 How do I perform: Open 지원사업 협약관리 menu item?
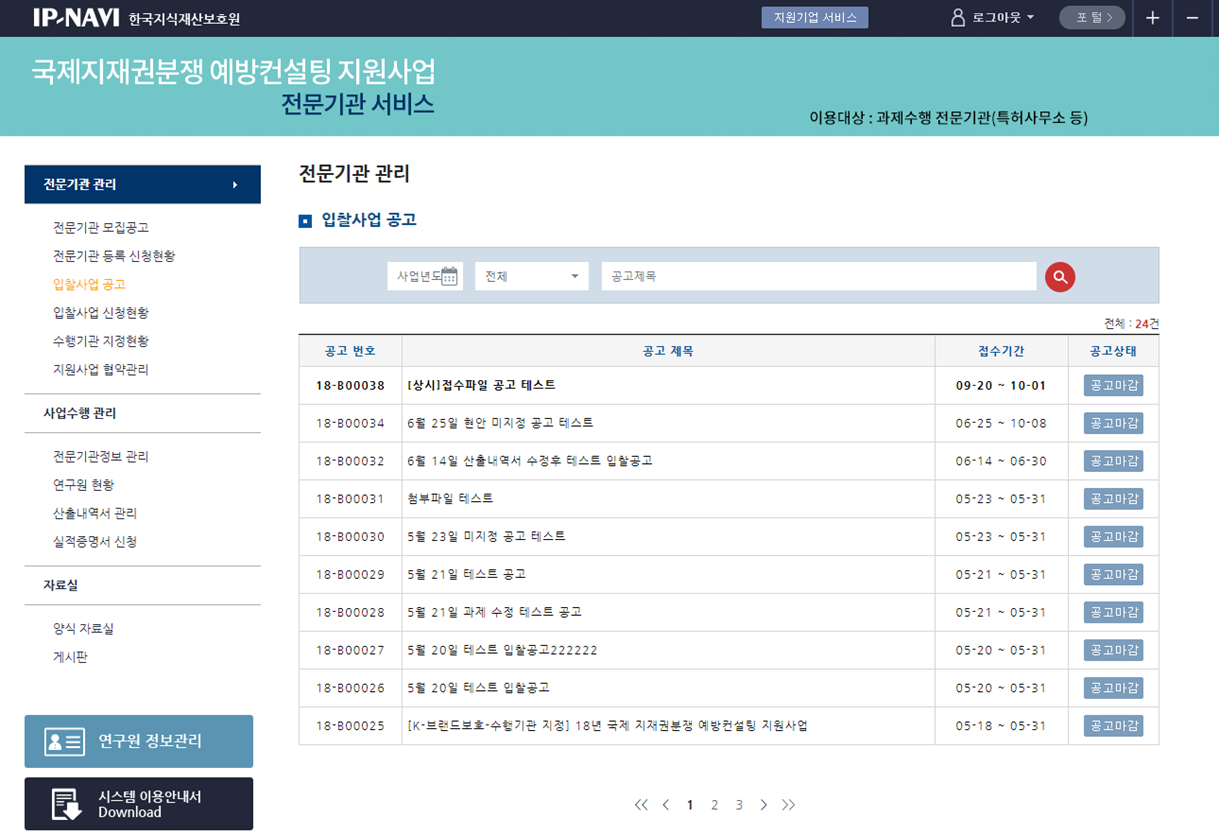click(100, 369)
